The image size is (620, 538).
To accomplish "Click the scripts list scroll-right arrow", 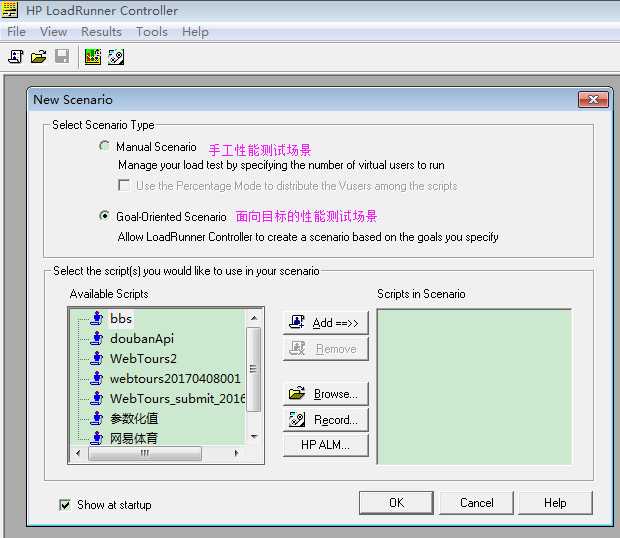I will click(236, 453).
